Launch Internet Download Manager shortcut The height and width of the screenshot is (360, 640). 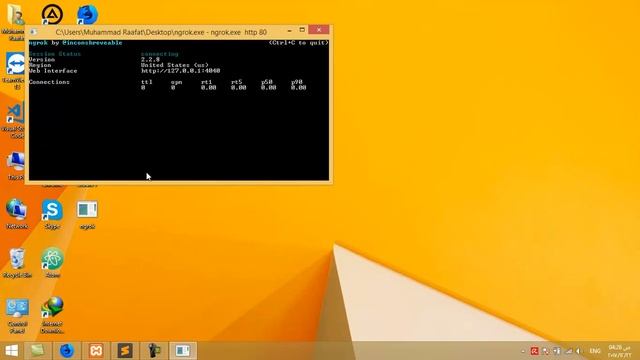tap(52, 315)
